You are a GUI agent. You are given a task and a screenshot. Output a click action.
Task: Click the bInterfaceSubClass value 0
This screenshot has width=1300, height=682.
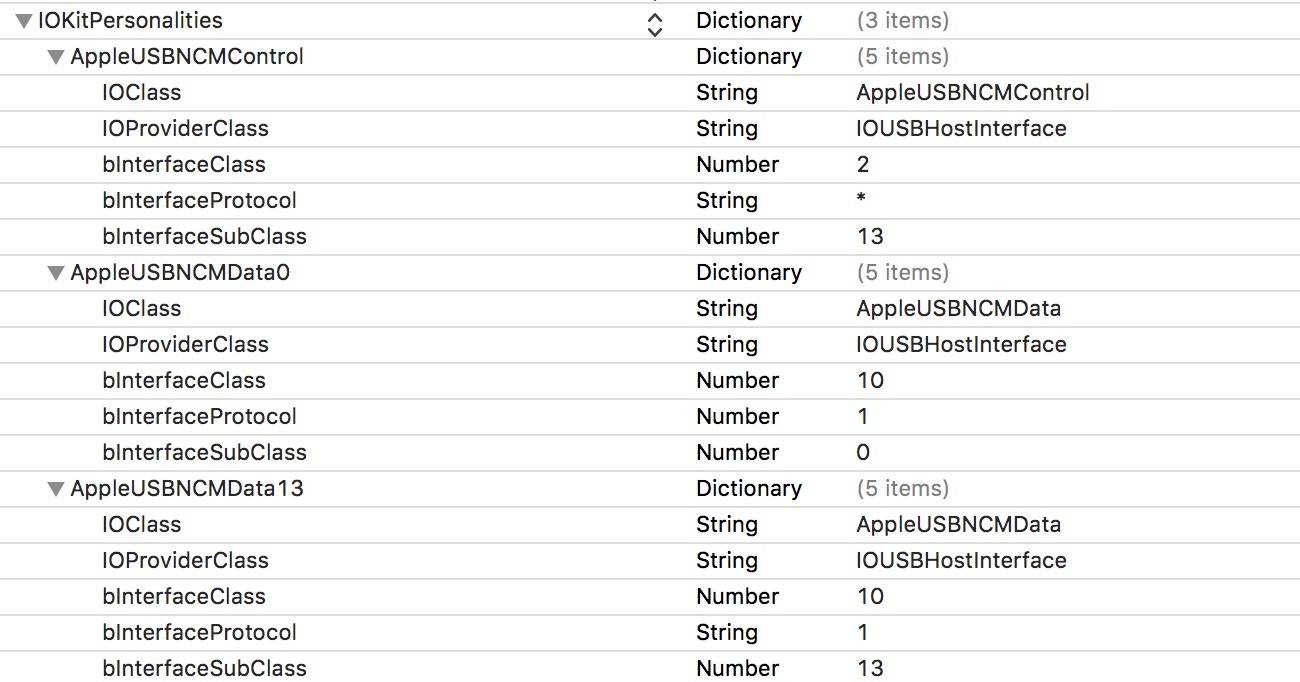[863, 452]
